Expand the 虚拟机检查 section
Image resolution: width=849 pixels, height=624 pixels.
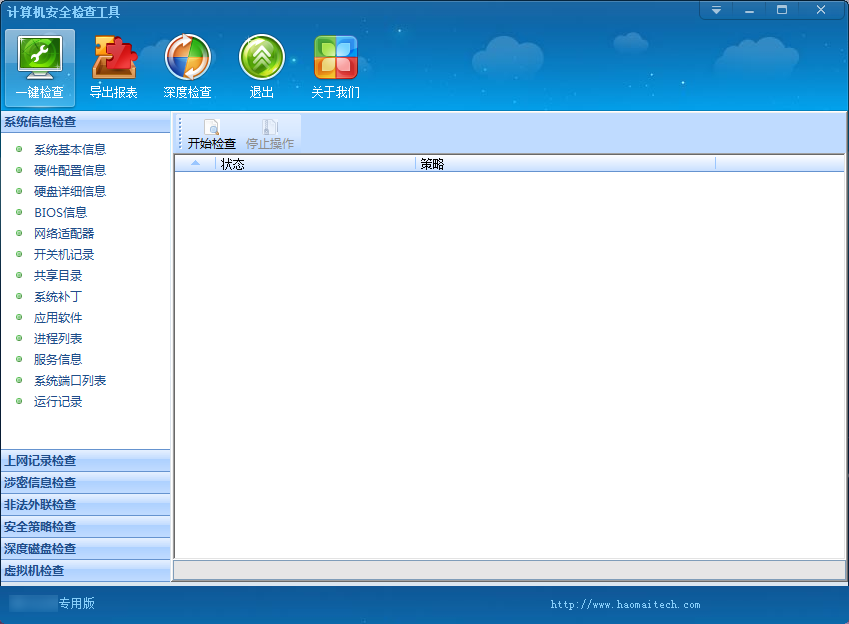click(86, 571)
